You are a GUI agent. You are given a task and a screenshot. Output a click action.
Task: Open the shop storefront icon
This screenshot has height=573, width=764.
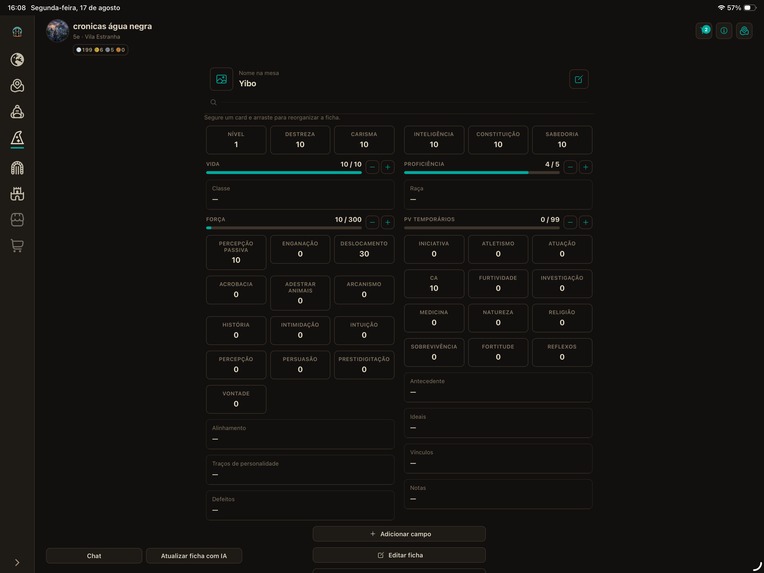(17, 220)
